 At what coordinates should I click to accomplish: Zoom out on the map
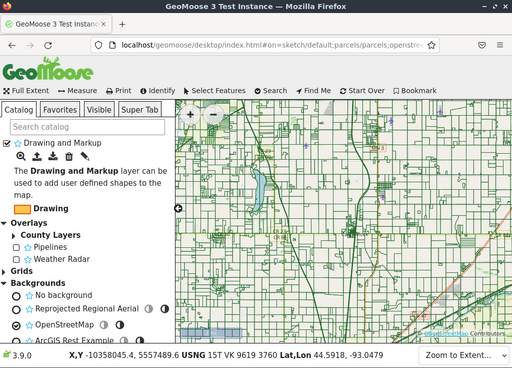[213, 115]
